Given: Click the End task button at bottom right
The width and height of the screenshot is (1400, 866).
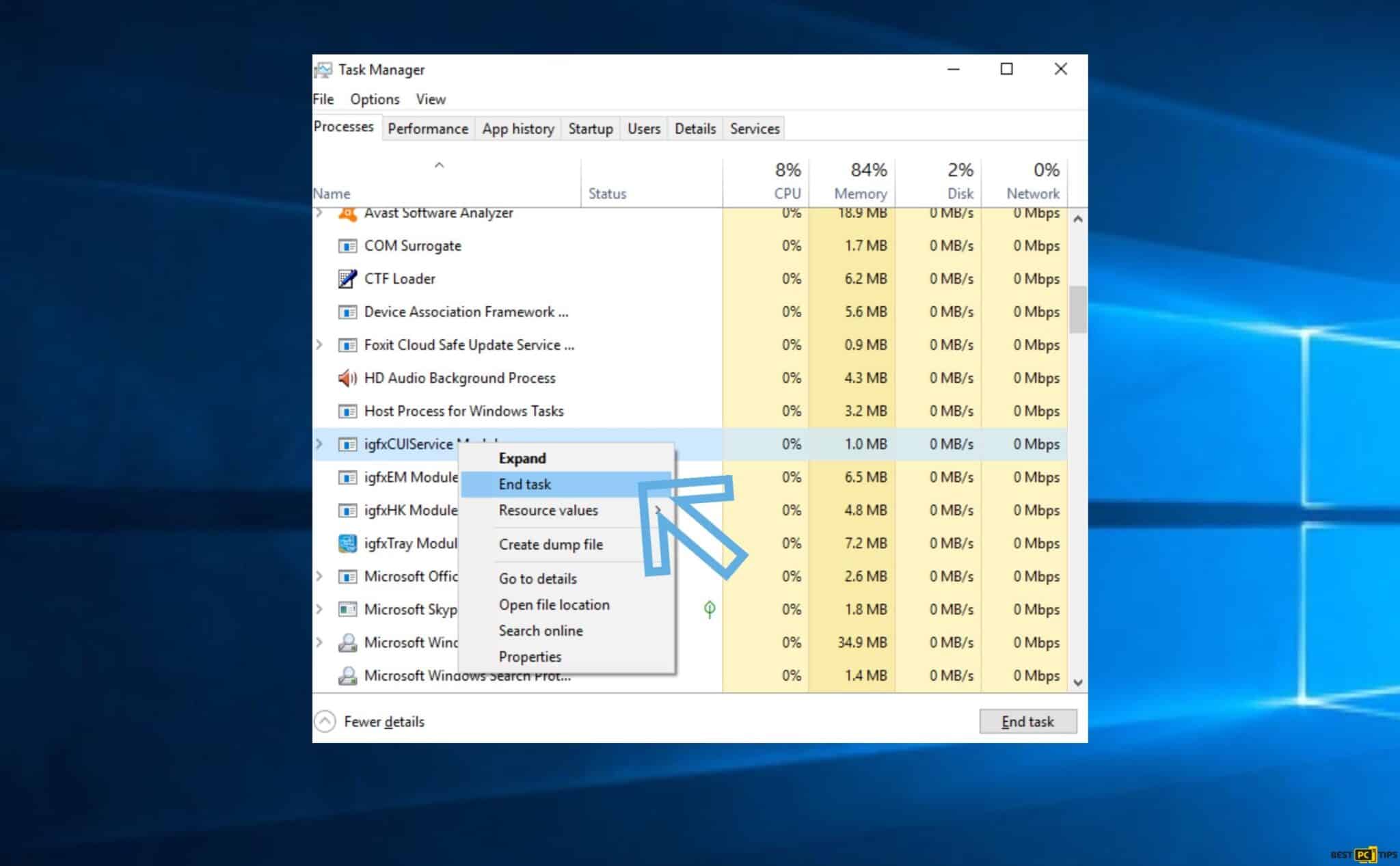Looking at the screenshot, I should tap(1028, 721).
